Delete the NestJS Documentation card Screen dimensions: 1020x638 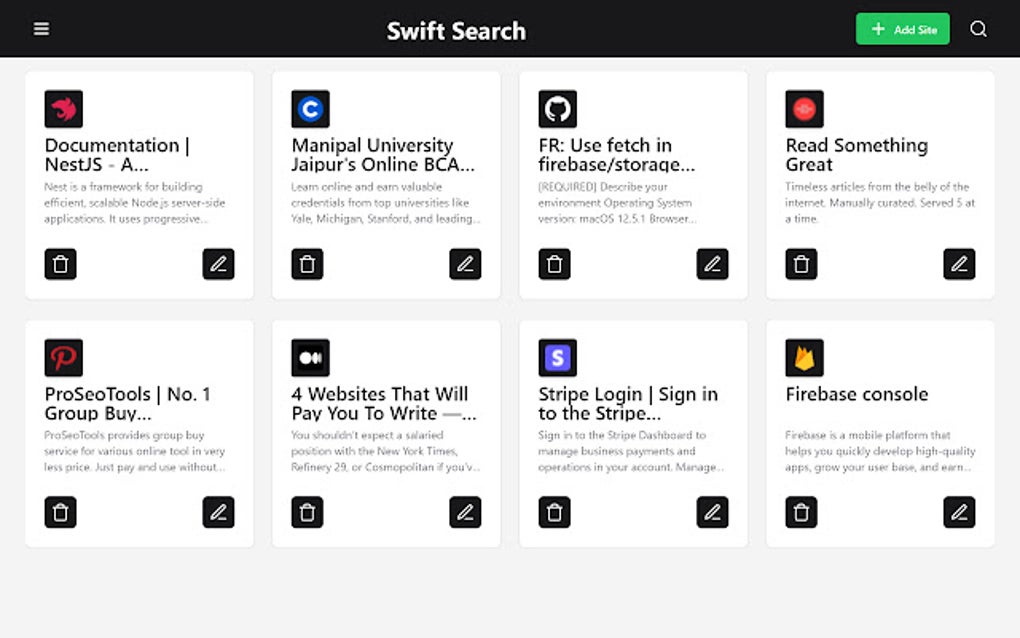60,264
